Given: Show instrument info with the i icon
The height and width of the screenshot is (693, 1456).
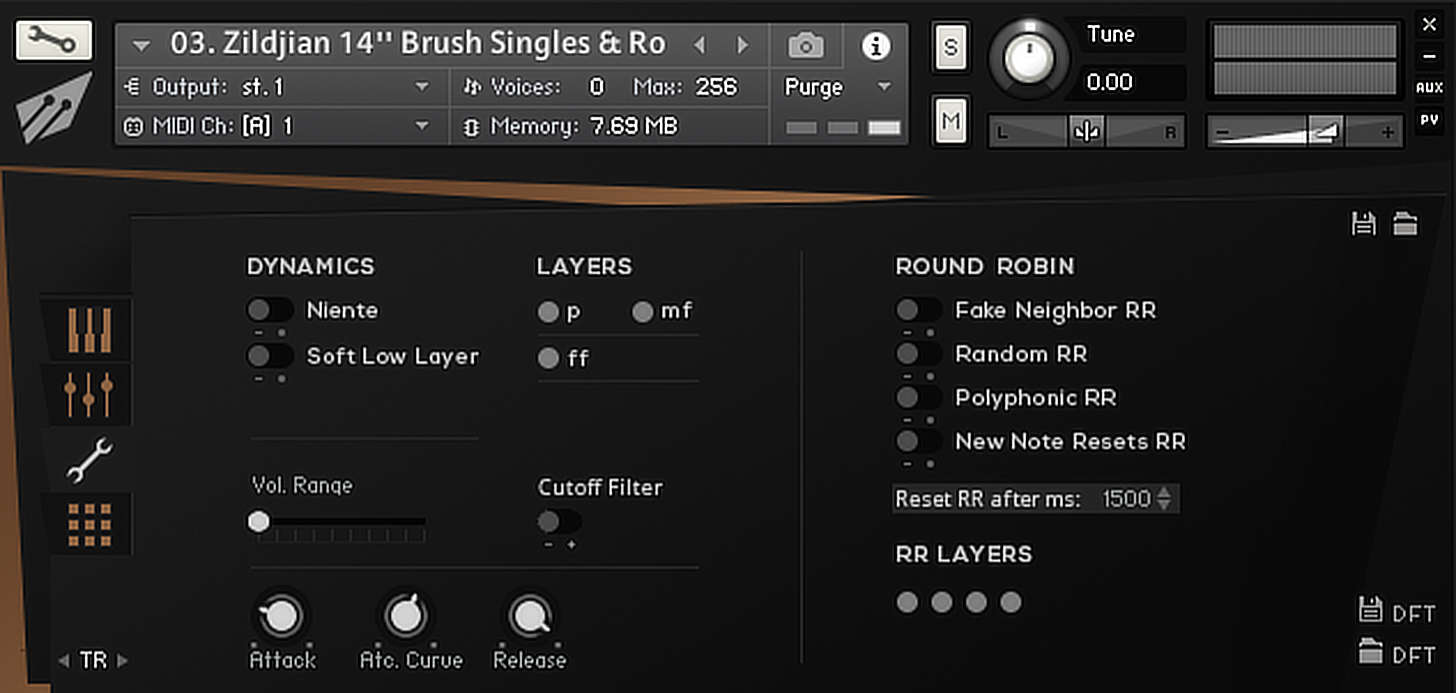Looking at the screenshot, I should pyautogui.click(x=876, y=45).
